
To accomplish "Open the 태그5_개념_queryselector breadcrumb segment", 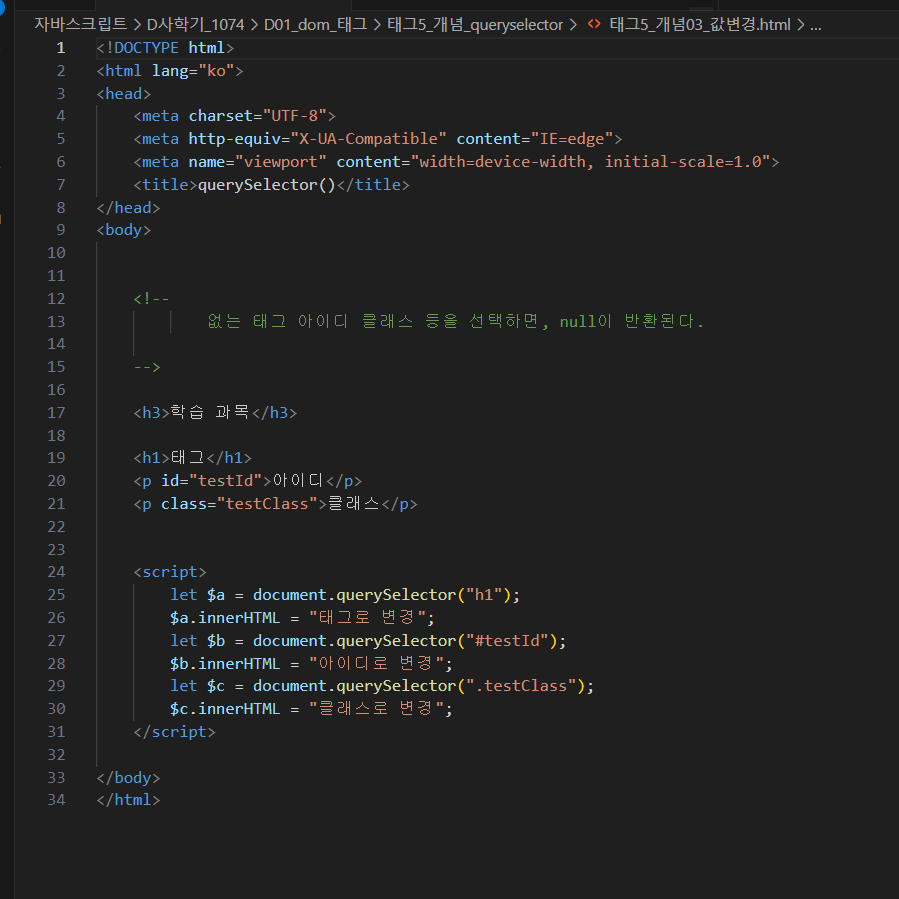I will tap(475, 24).
